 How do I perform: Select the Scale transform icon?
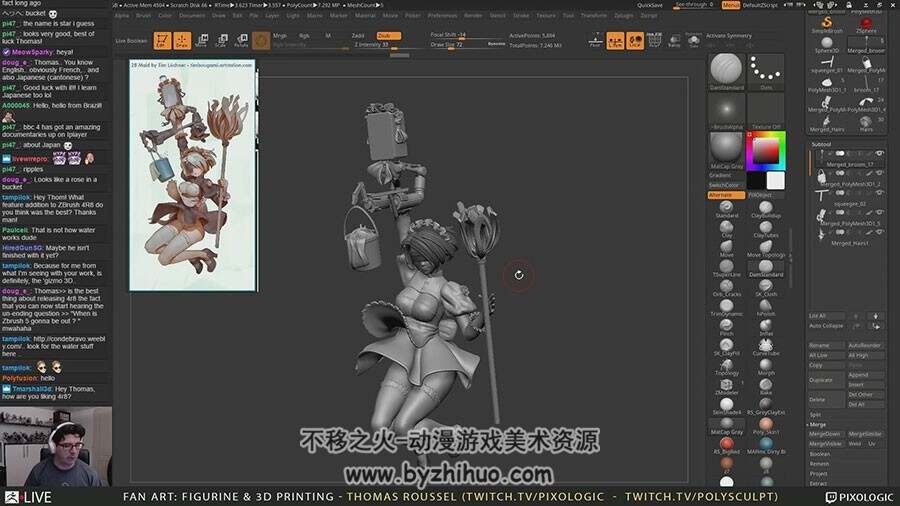point(222,40)
